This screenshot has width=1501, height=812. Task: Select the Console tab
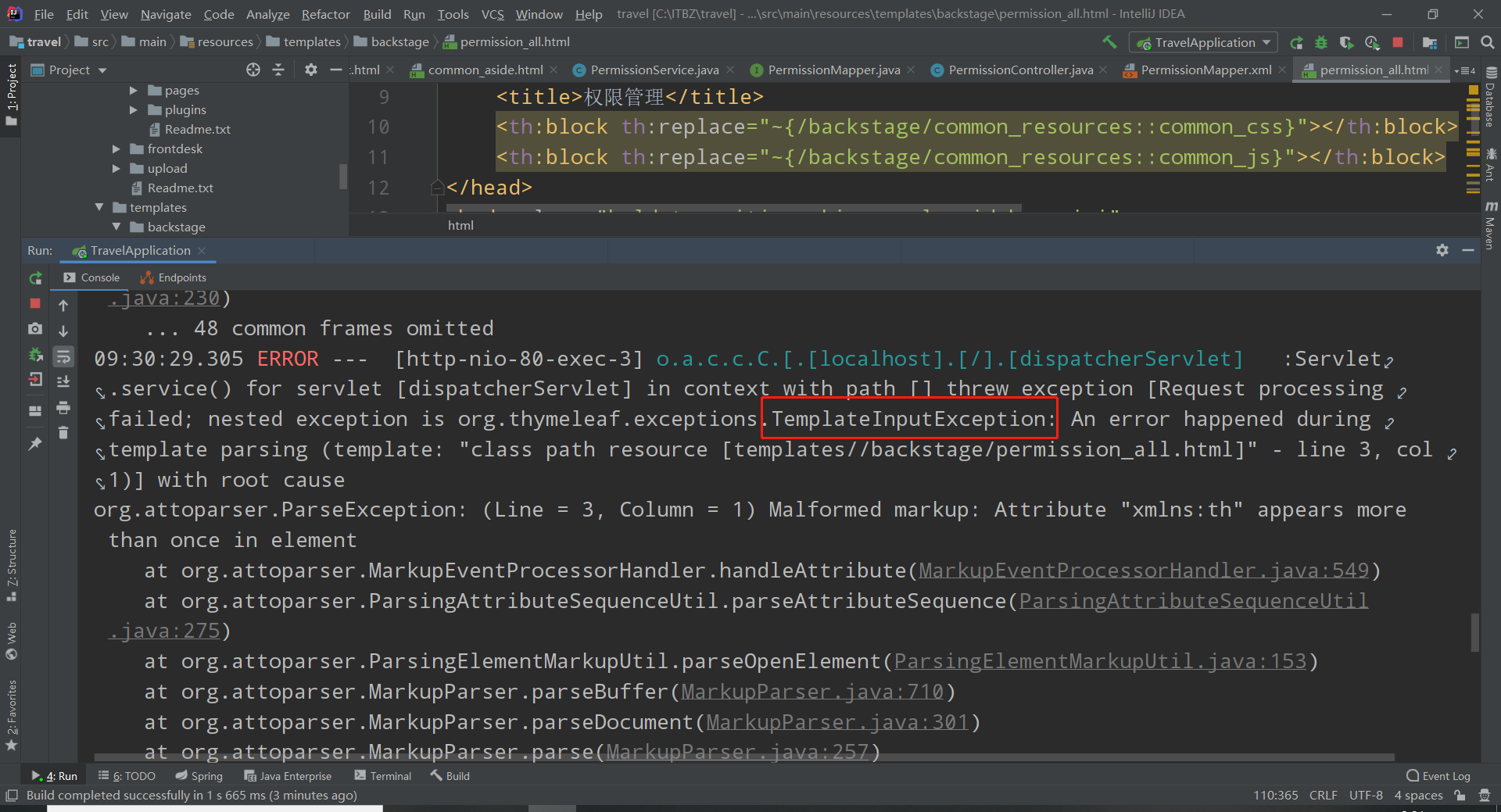pos(91,277)
